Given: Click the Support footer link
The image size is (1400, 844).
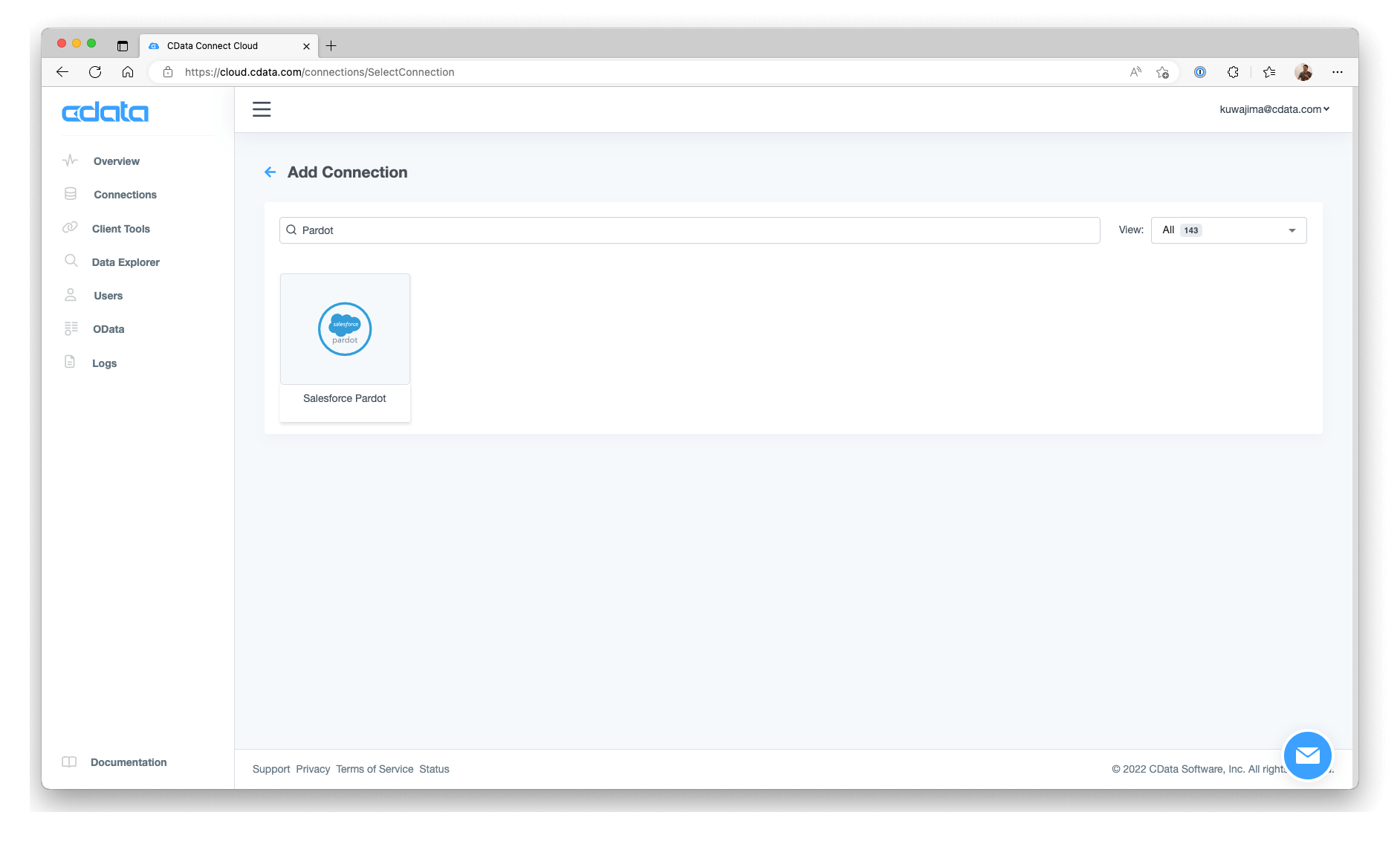Looking at the screenshot, I should tap(271, 769).
